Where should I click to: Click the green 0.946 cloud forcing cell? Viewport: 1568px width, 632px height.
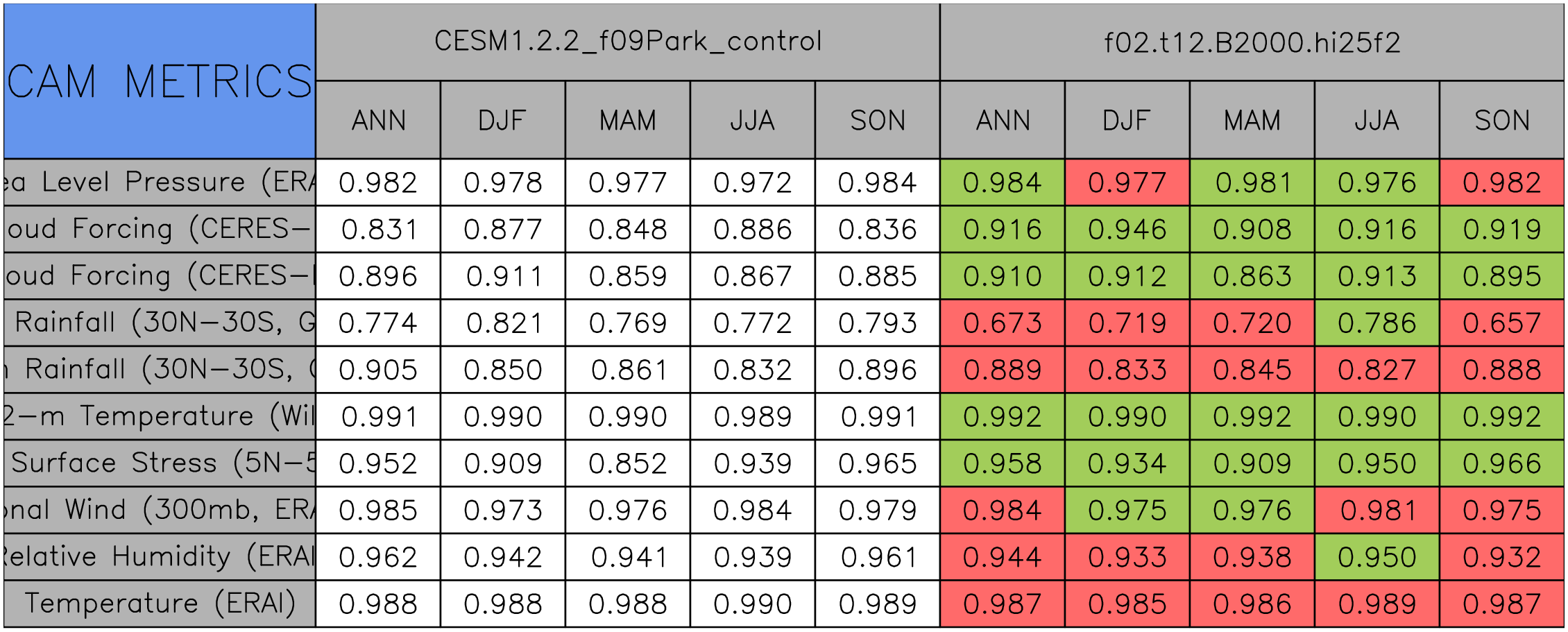point(1127,229)
